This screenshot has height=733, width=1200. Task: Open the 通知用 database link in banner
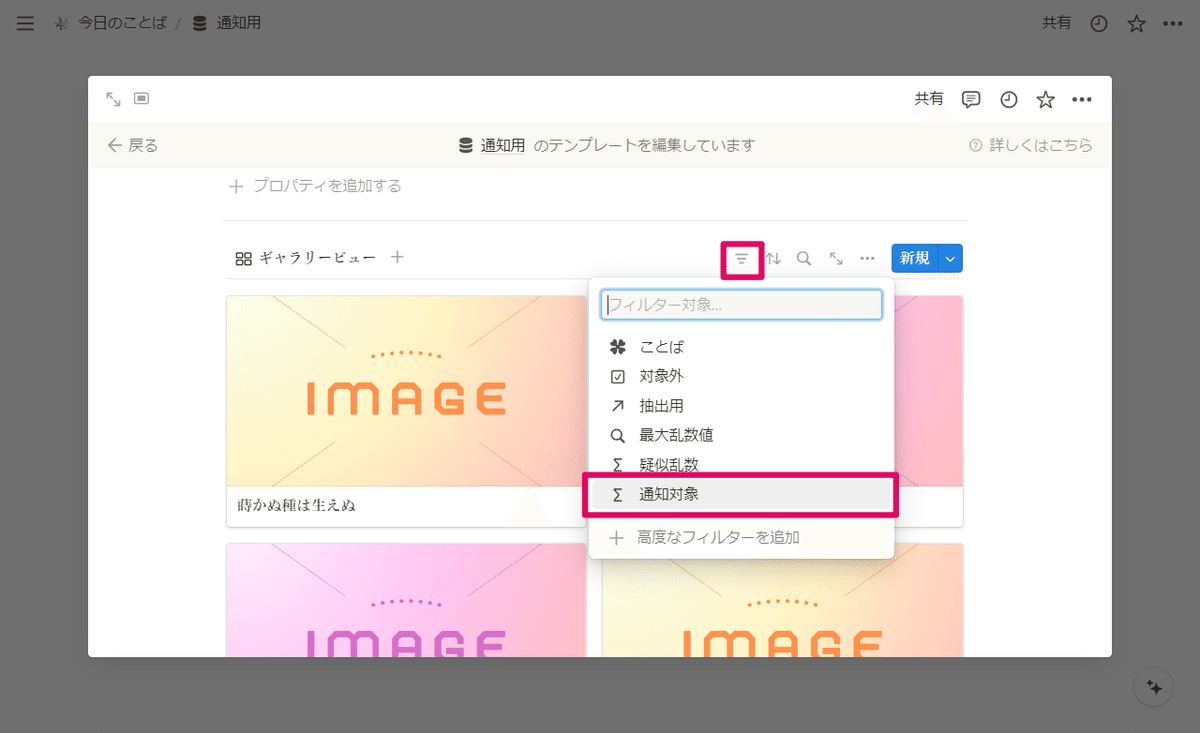point(492,145)
